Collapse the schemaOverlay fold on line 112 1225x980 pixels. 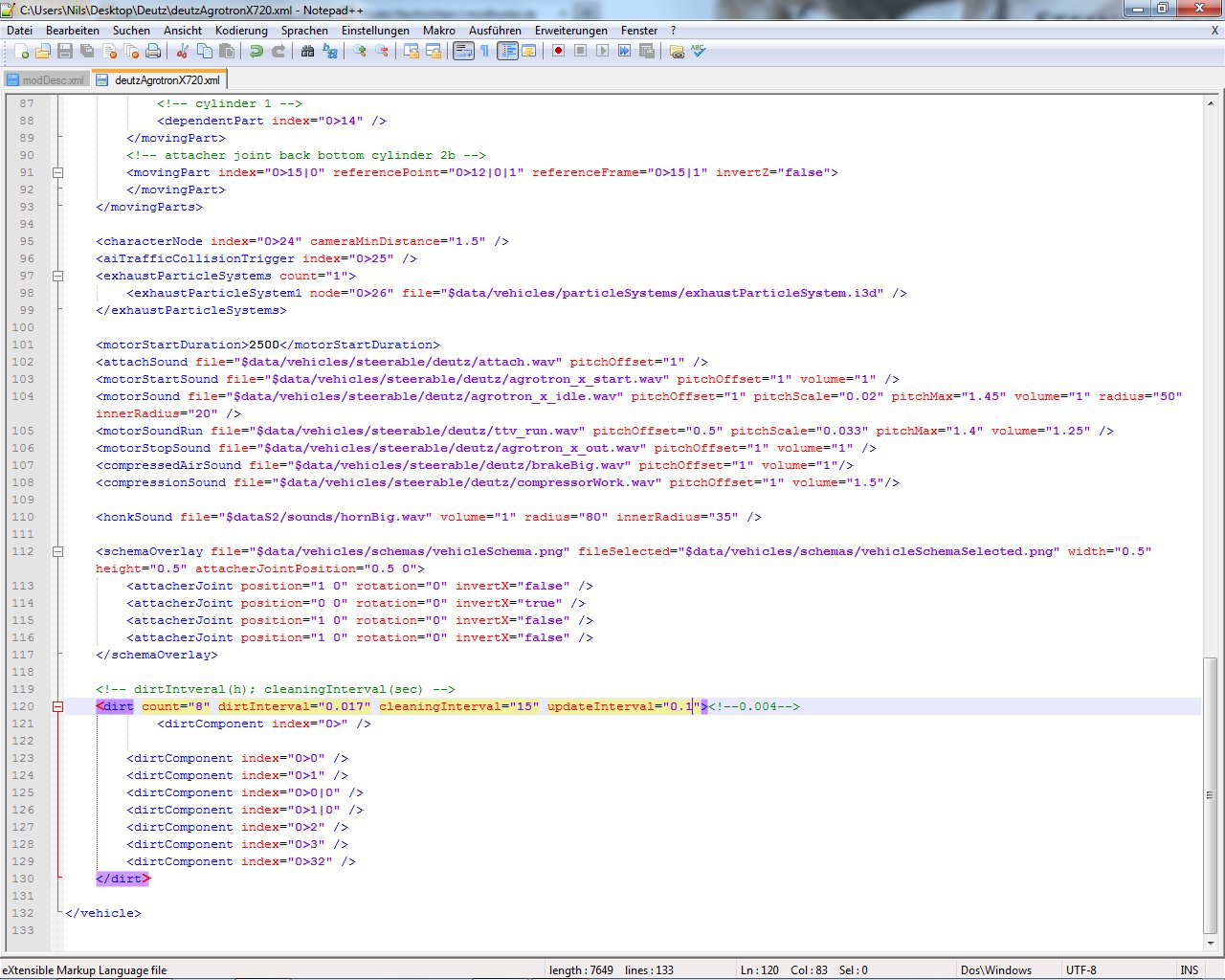(x=57, y=552)
